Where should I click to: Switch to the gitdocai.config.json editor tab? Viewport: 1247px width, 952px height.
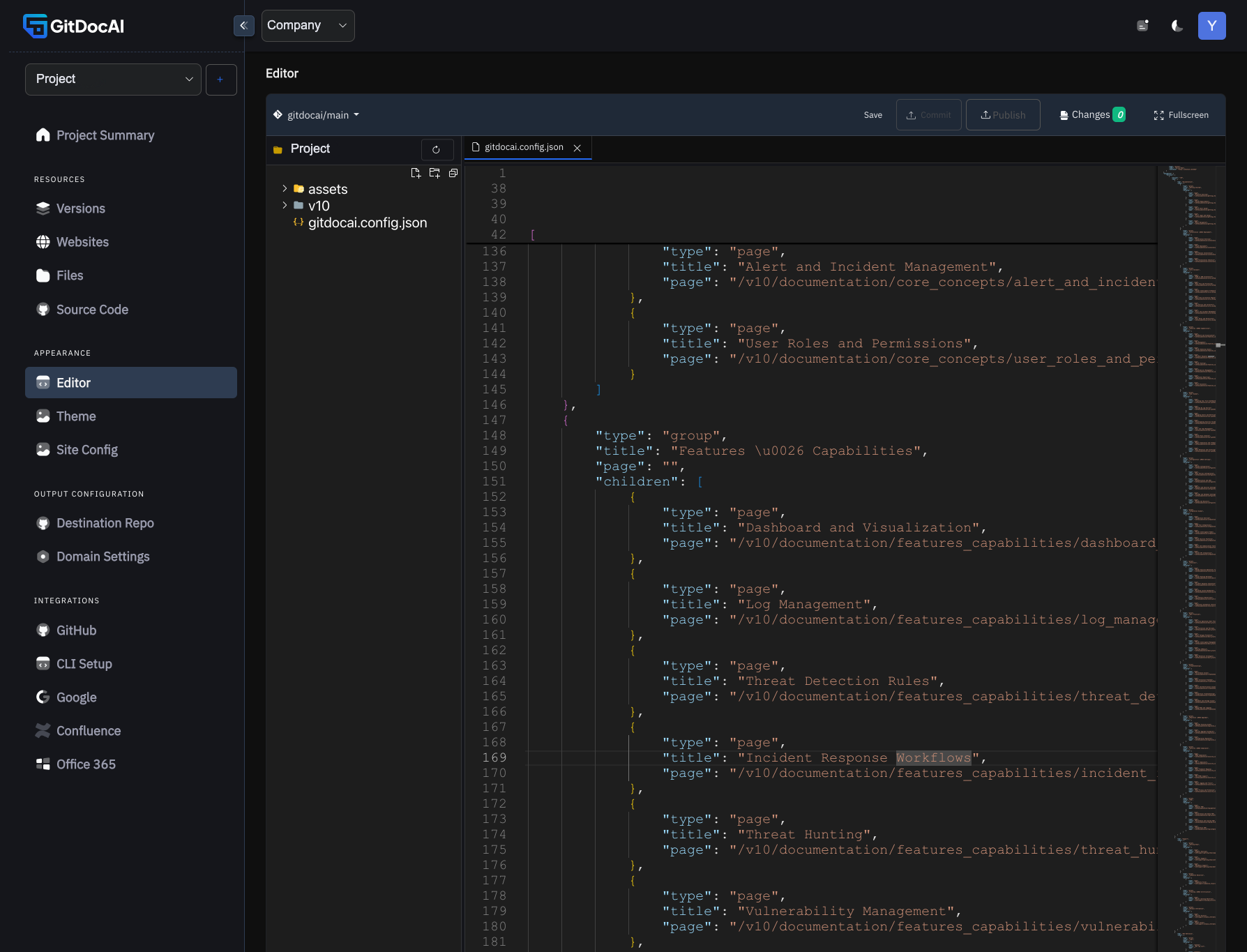[523, 147]
